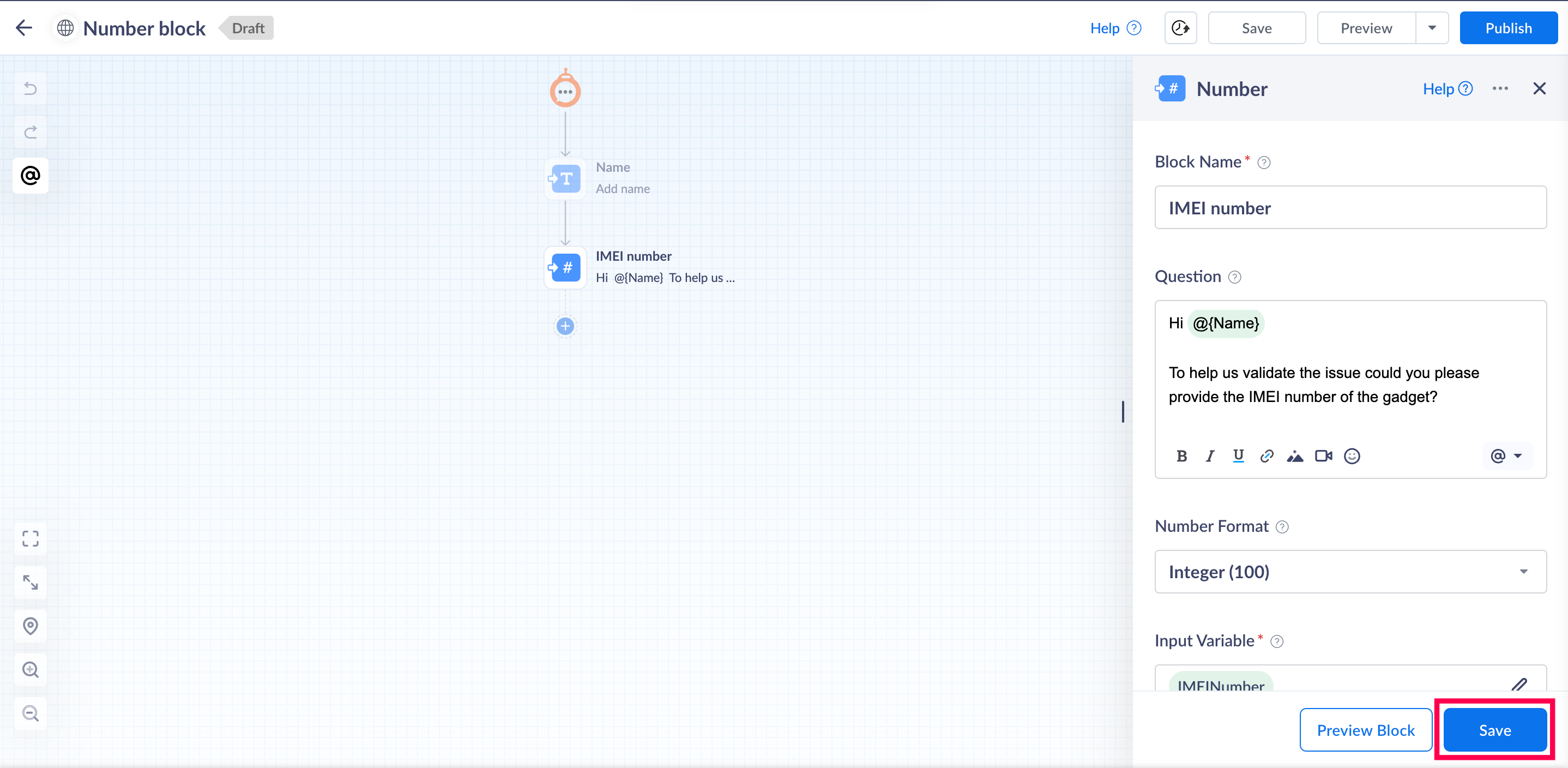Open the Number Format dropdown
The width and height of the screenshot is (1568, 768).
coord(1350,572)
